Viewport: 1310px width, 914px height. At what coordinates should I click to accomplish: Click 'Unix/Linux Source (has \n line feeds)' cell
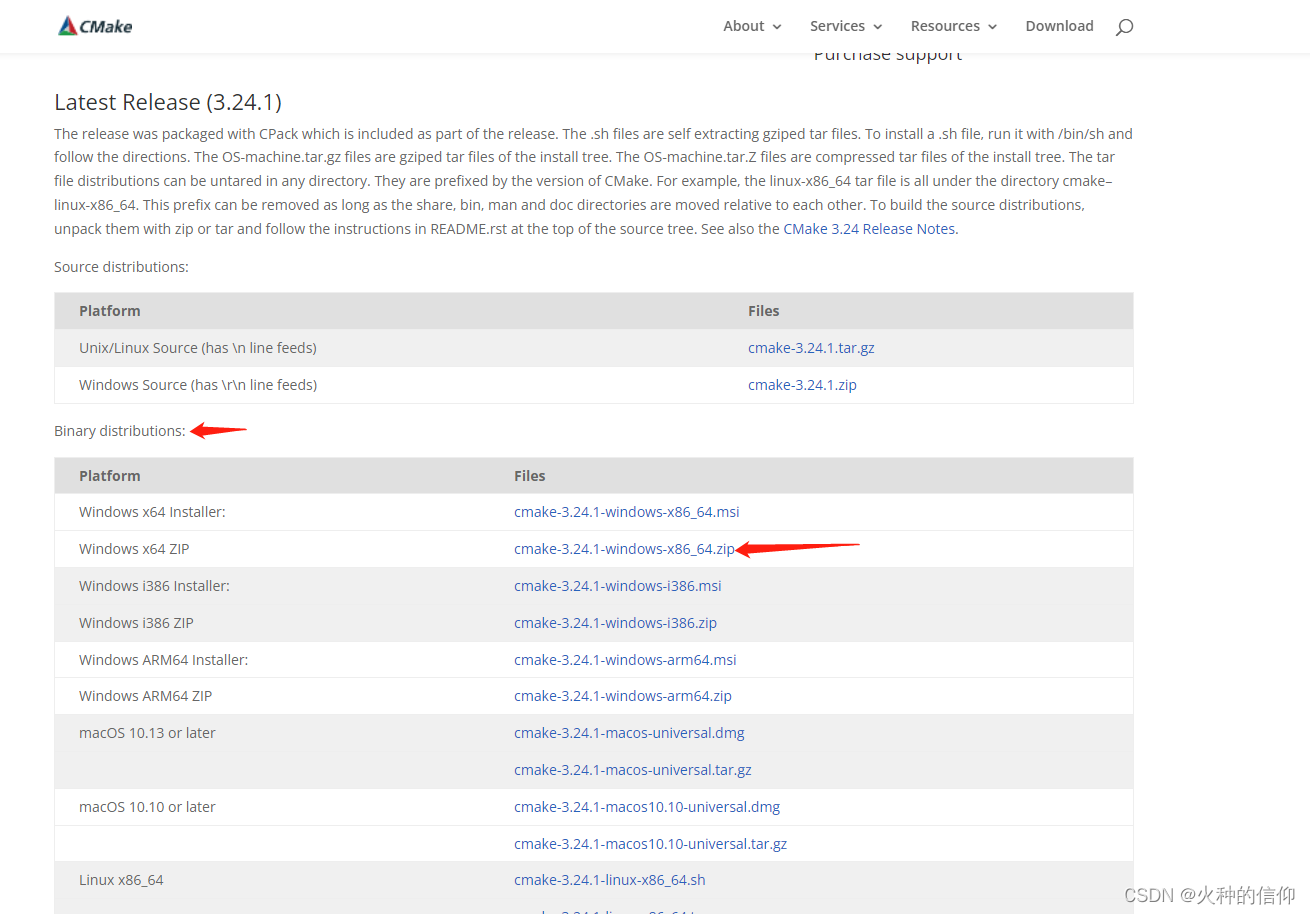198,348
